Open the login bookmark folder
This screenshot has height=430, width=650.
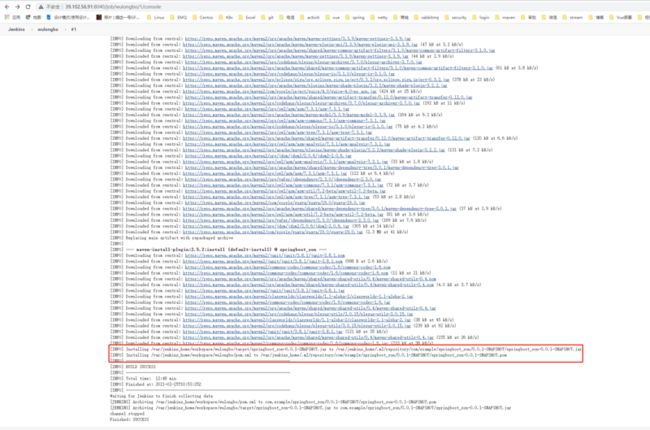pyautogui.click(x=481, y=17)
